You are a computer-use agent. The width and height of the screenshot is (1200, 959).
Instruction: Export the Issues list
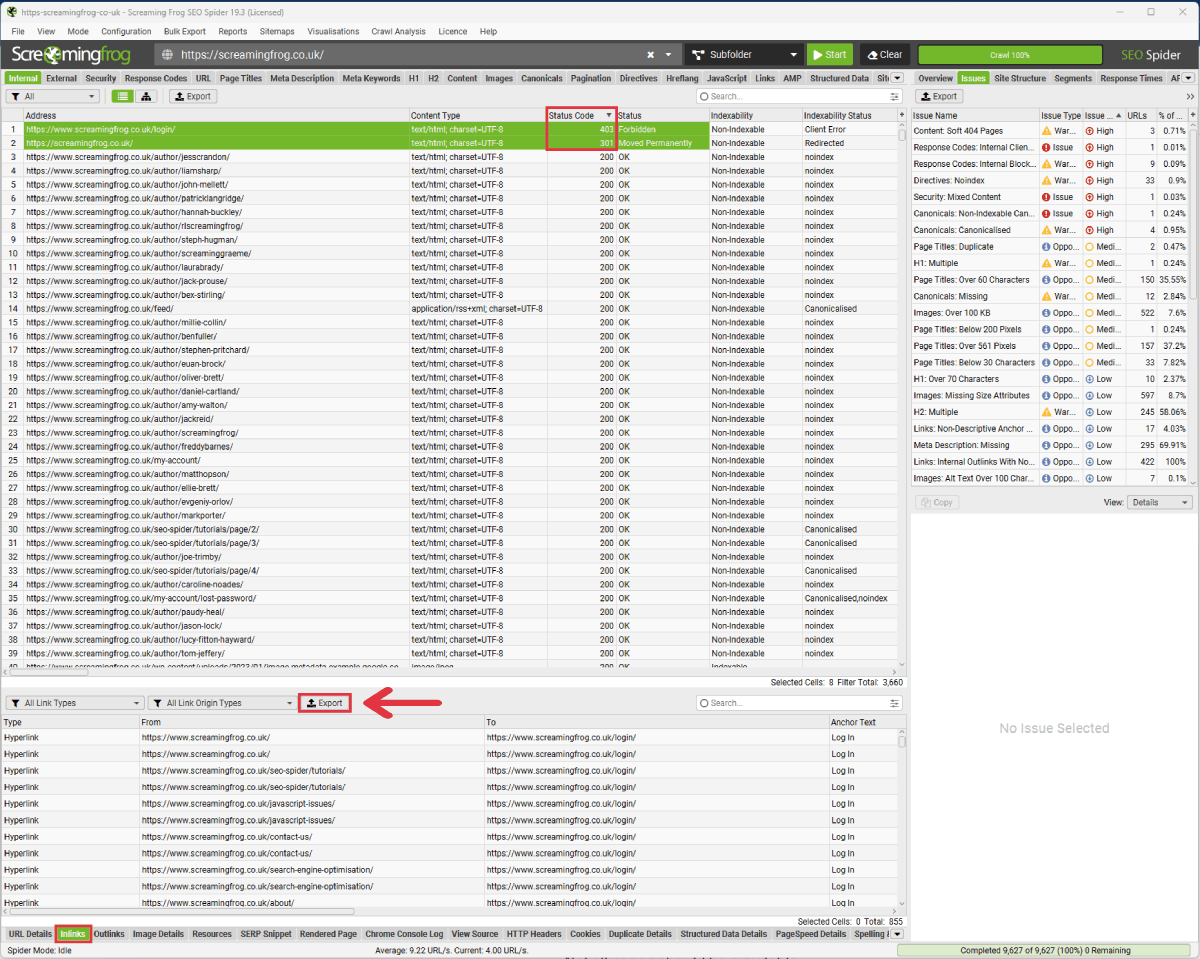point(938,97)
